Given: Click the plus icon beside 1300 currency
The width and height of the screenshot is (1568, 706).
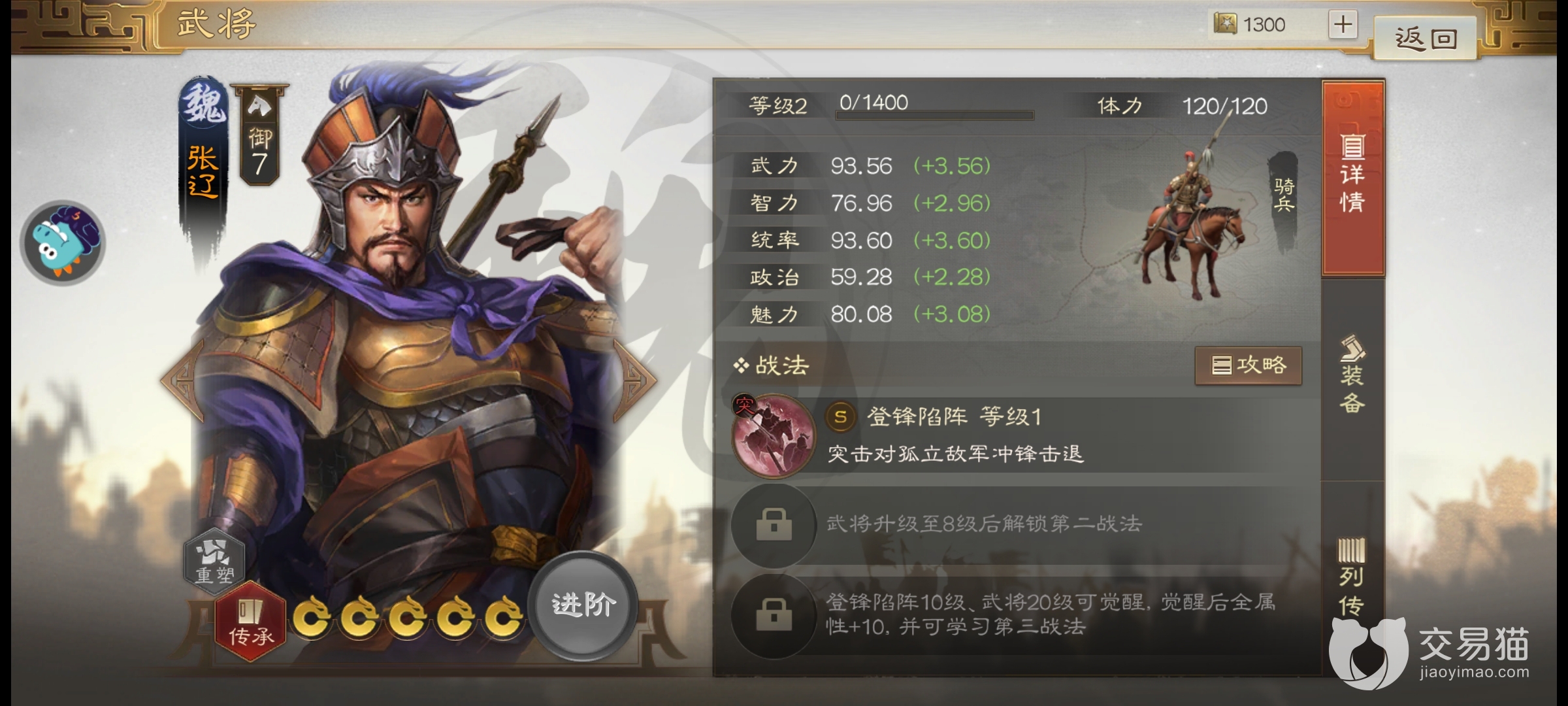Looking at the screenshot, I should coord(1343,25).
